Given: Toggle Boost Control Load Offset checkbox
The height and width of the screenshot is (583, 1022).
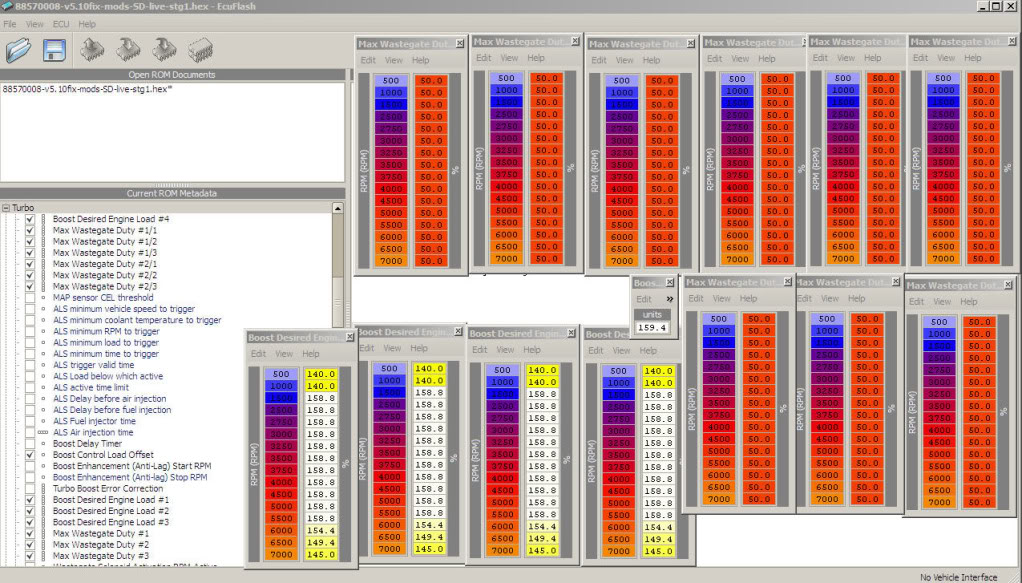Looking at the screenshot, I should pyautogui.click(x=30, y=455).
